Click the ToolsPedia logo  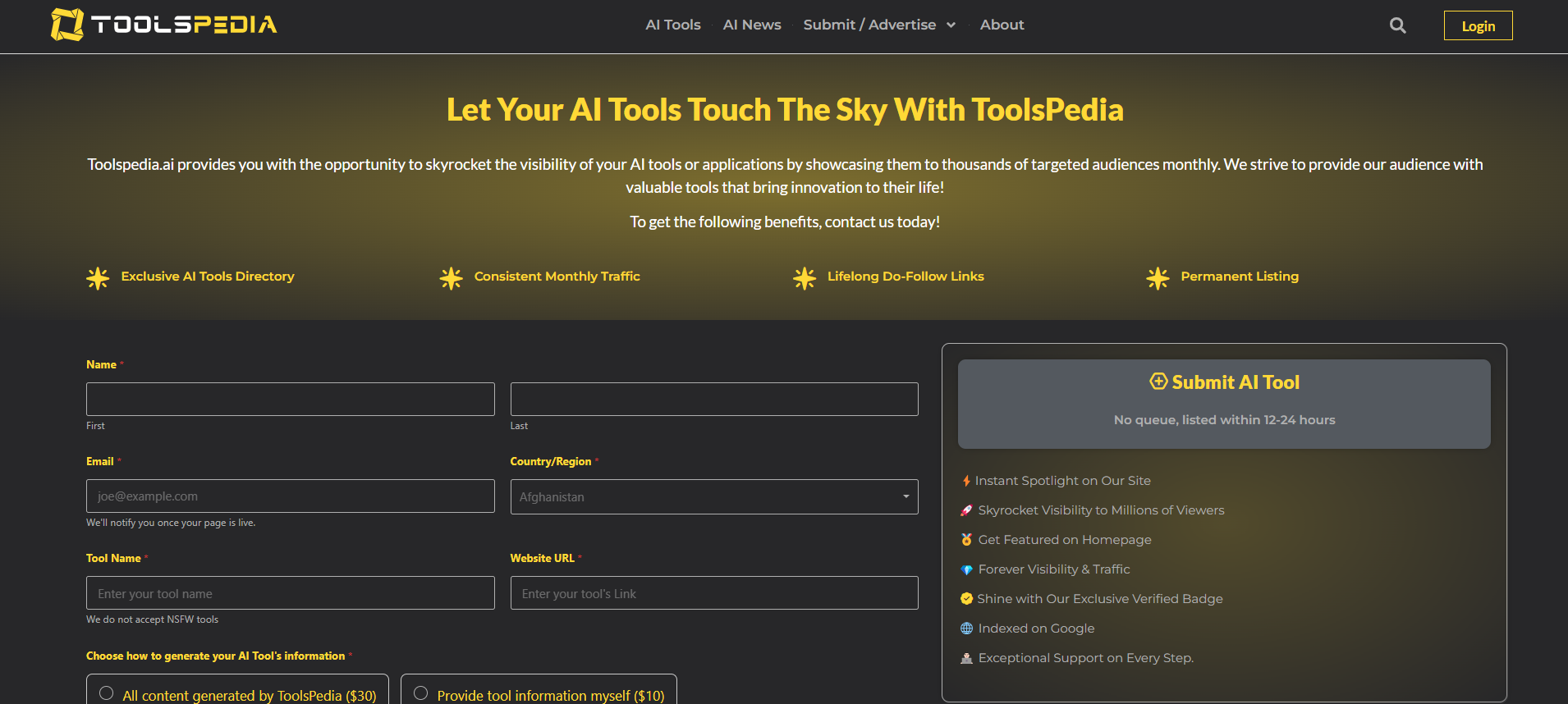[164, 25]
